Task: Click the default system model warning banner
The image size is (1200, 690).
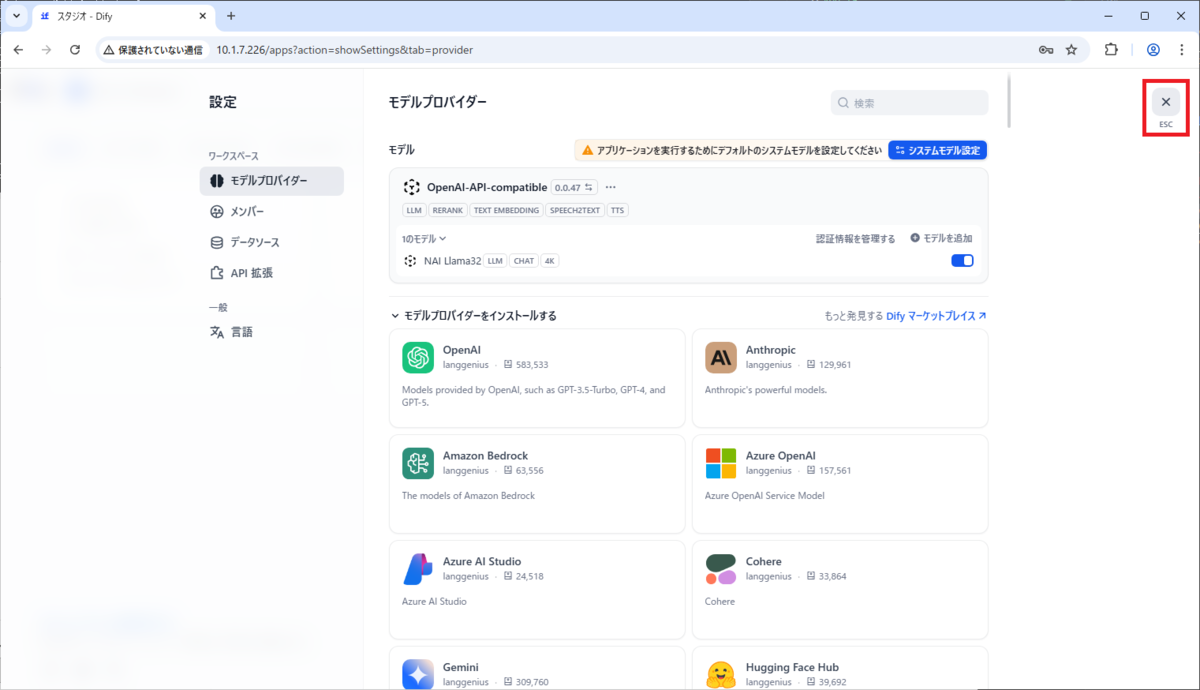Action: [730, 150]
